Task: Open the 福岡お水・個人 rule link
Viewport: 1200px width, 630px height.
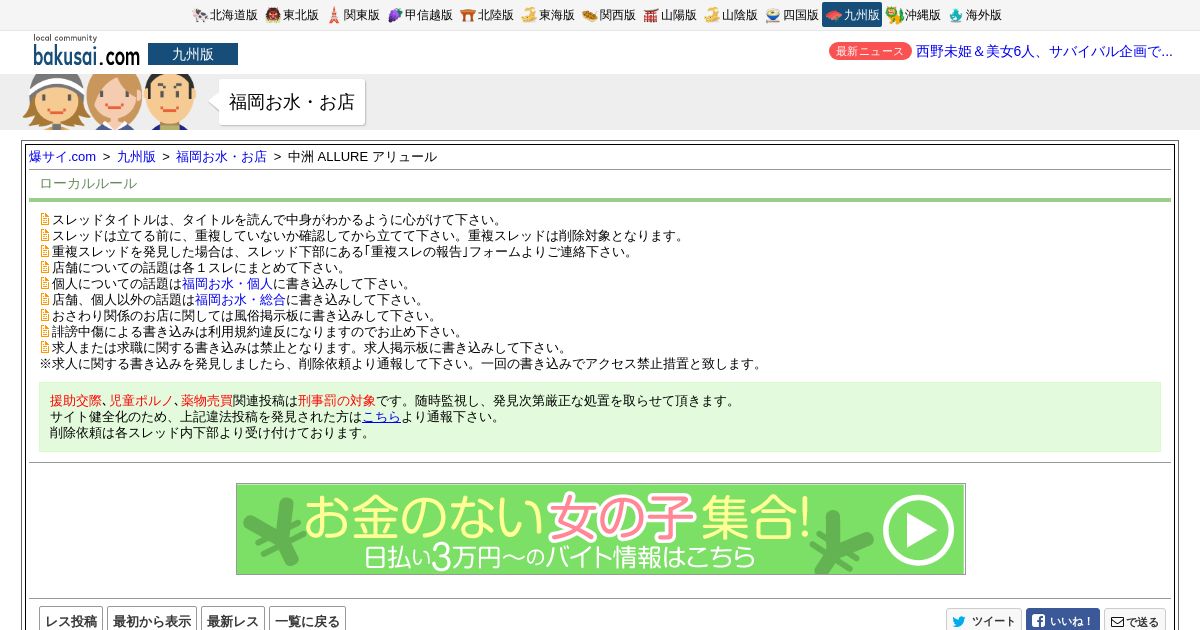Action: coord(227,284)
